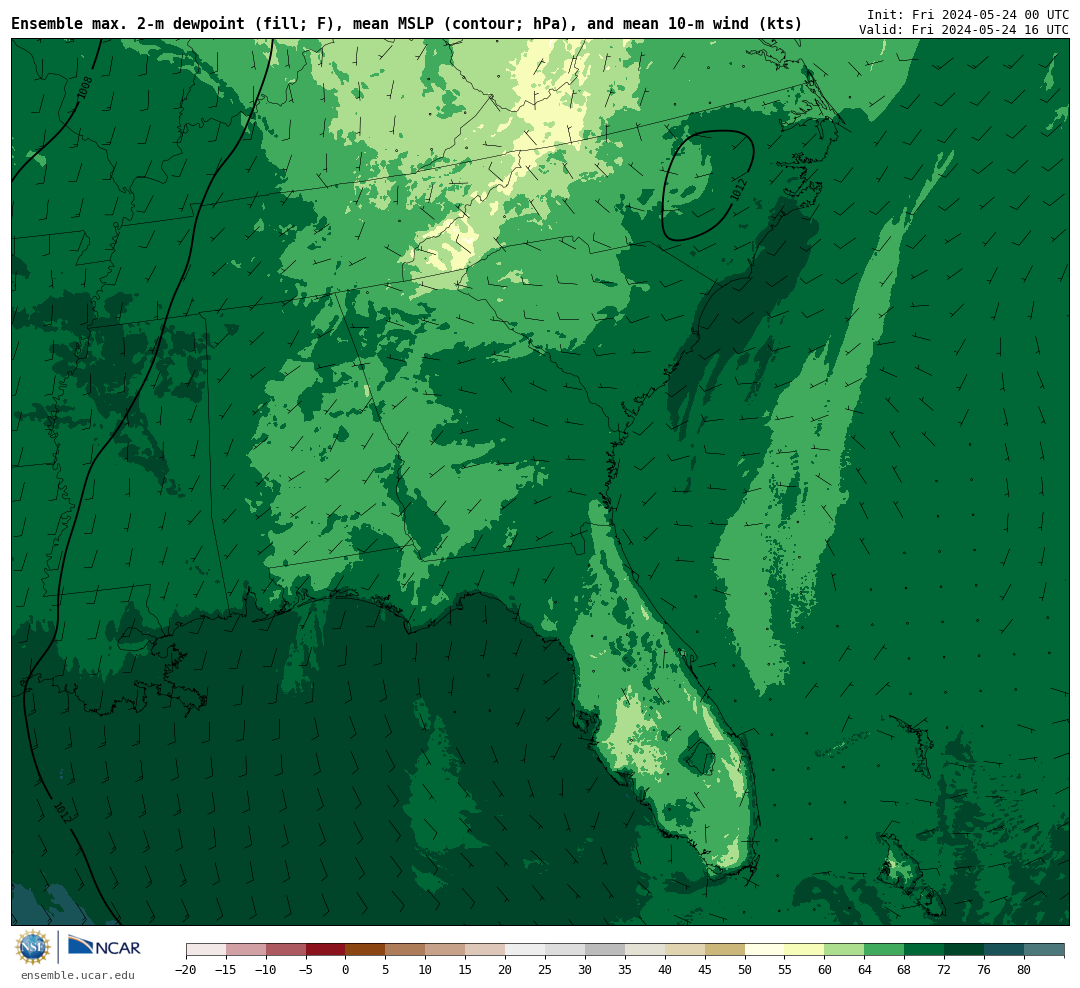This screenshot has height=988, width=1080.
Task: Click the colorbar tick label 0
Action: (x=346, y=969)
